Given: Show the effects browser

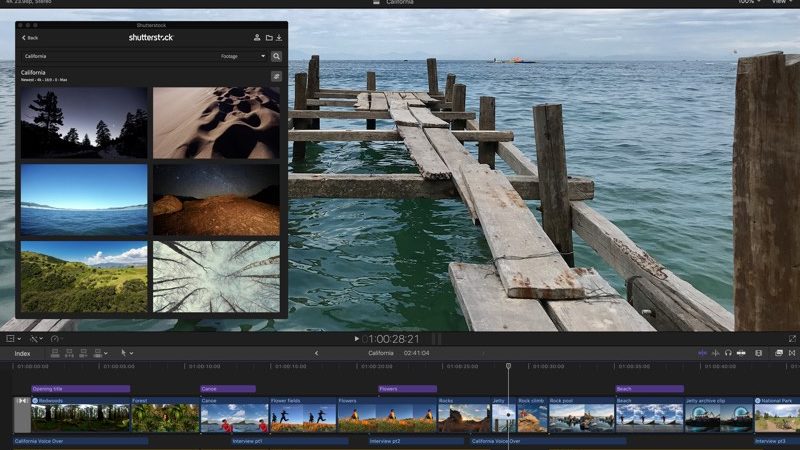Looking at the screenshot, I should [x=779, y=353].
